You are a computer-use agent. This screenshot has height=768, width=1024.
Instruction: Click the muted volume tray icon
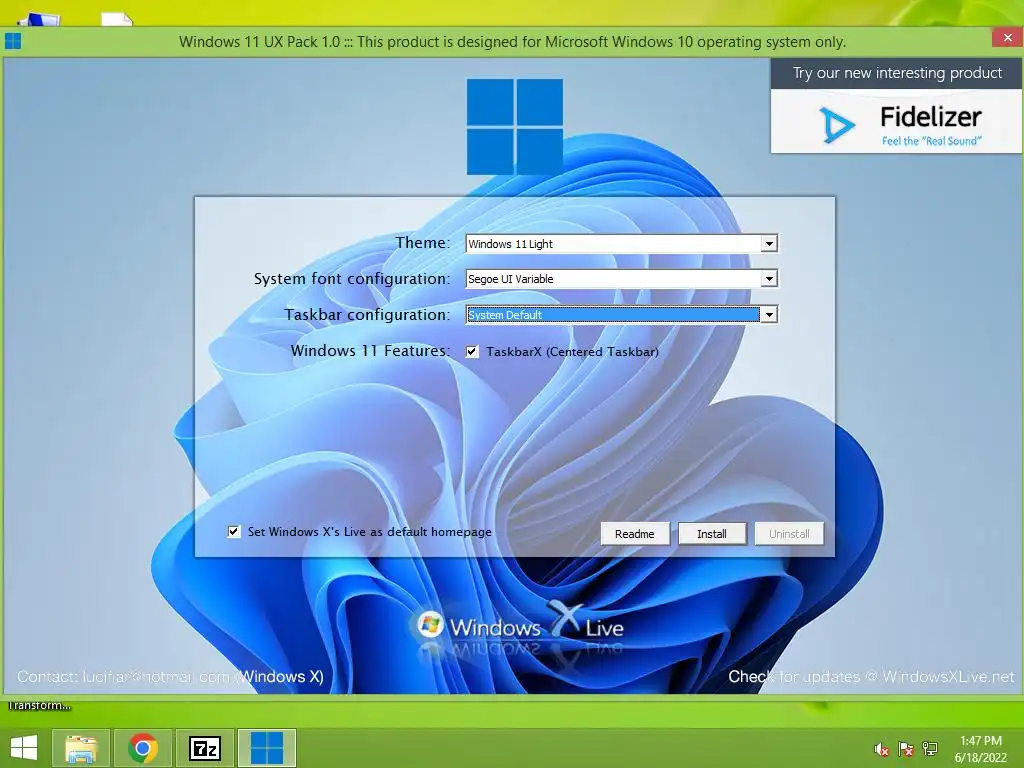(x=881, y=749)
